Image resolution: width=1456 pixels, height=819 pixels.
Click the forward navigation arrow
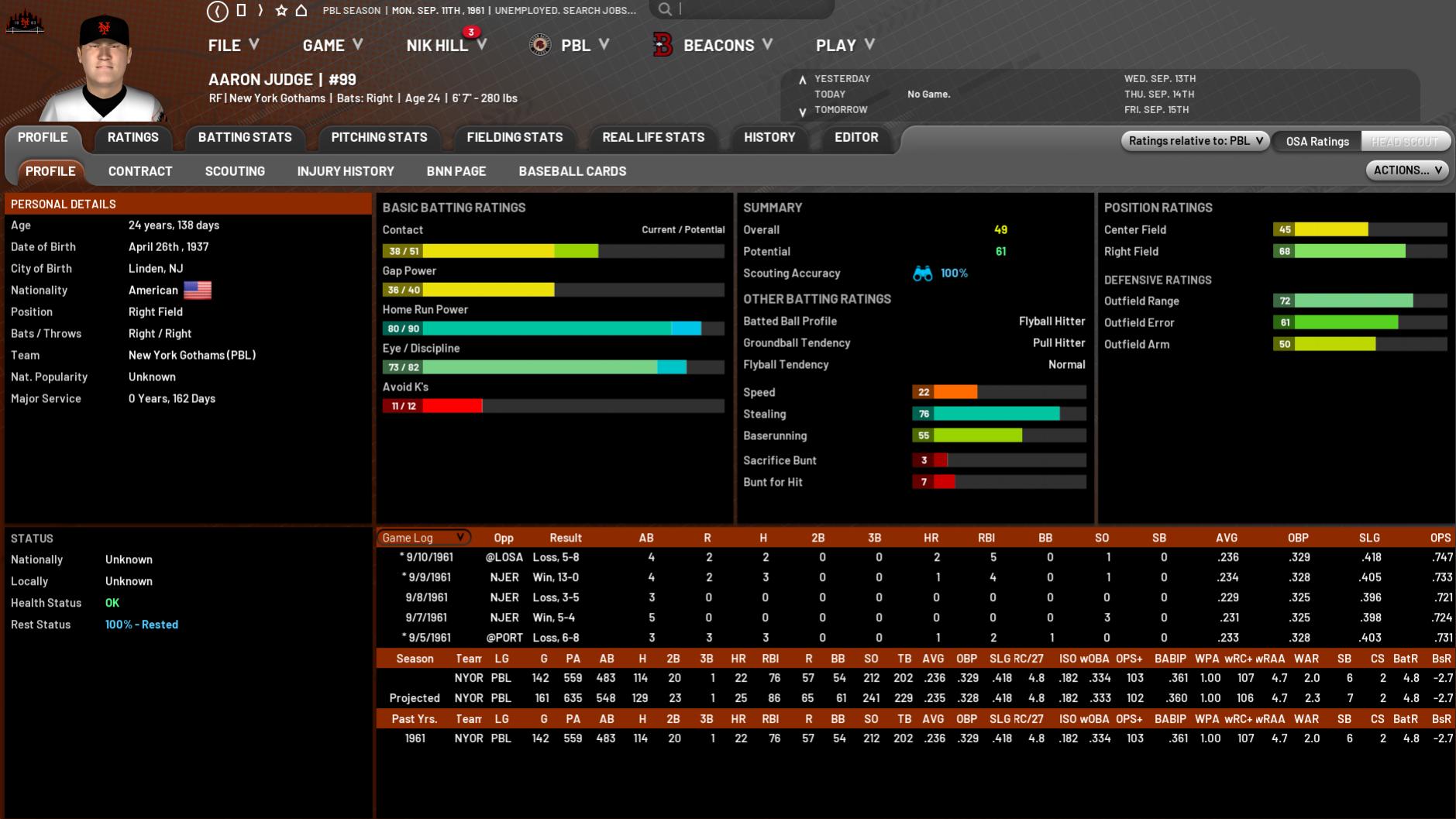[x=260, y=10]
